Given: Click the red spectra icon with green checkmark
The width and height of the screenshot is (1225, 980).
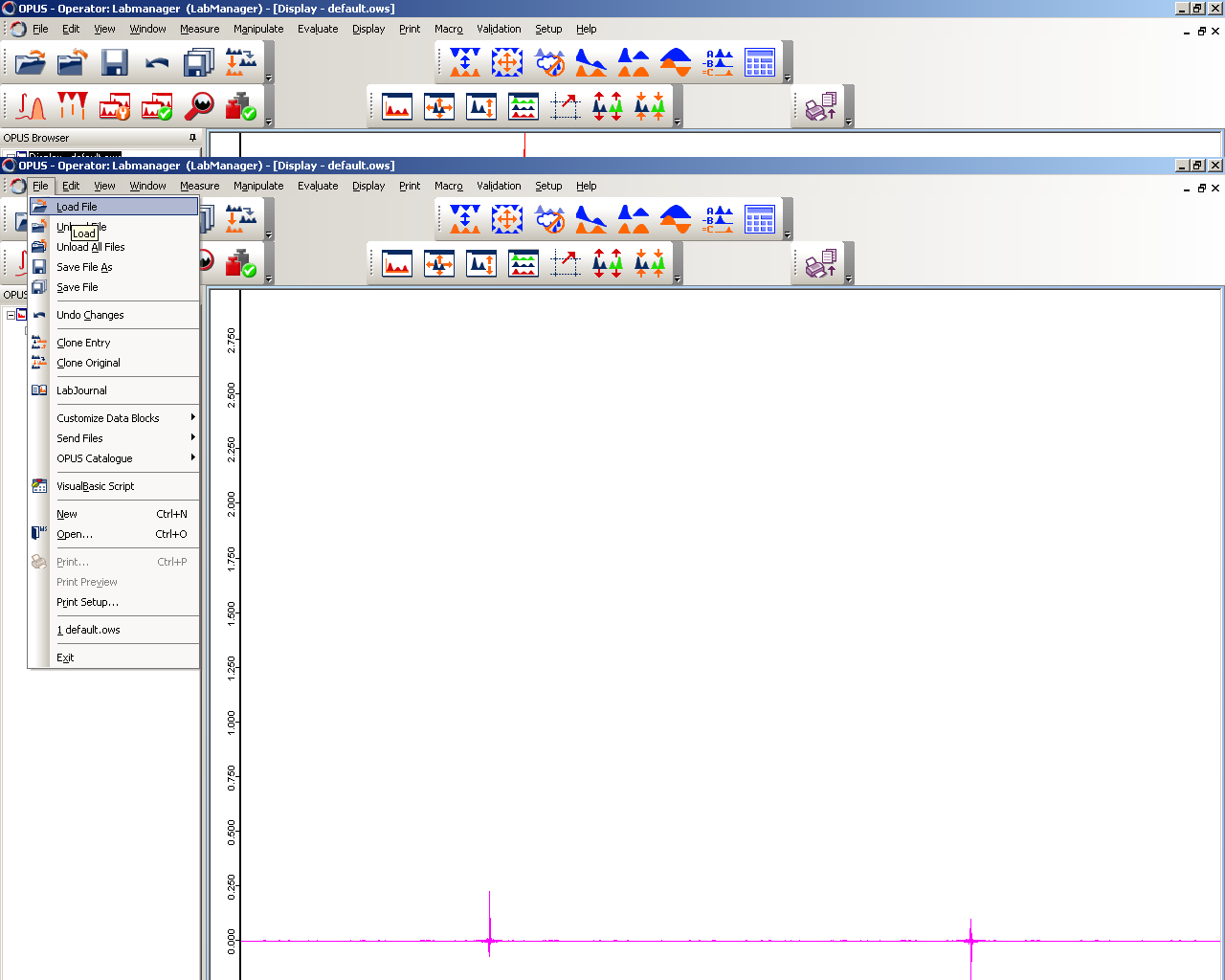Looking at the screenshot, I should click(x=157, y=106).
